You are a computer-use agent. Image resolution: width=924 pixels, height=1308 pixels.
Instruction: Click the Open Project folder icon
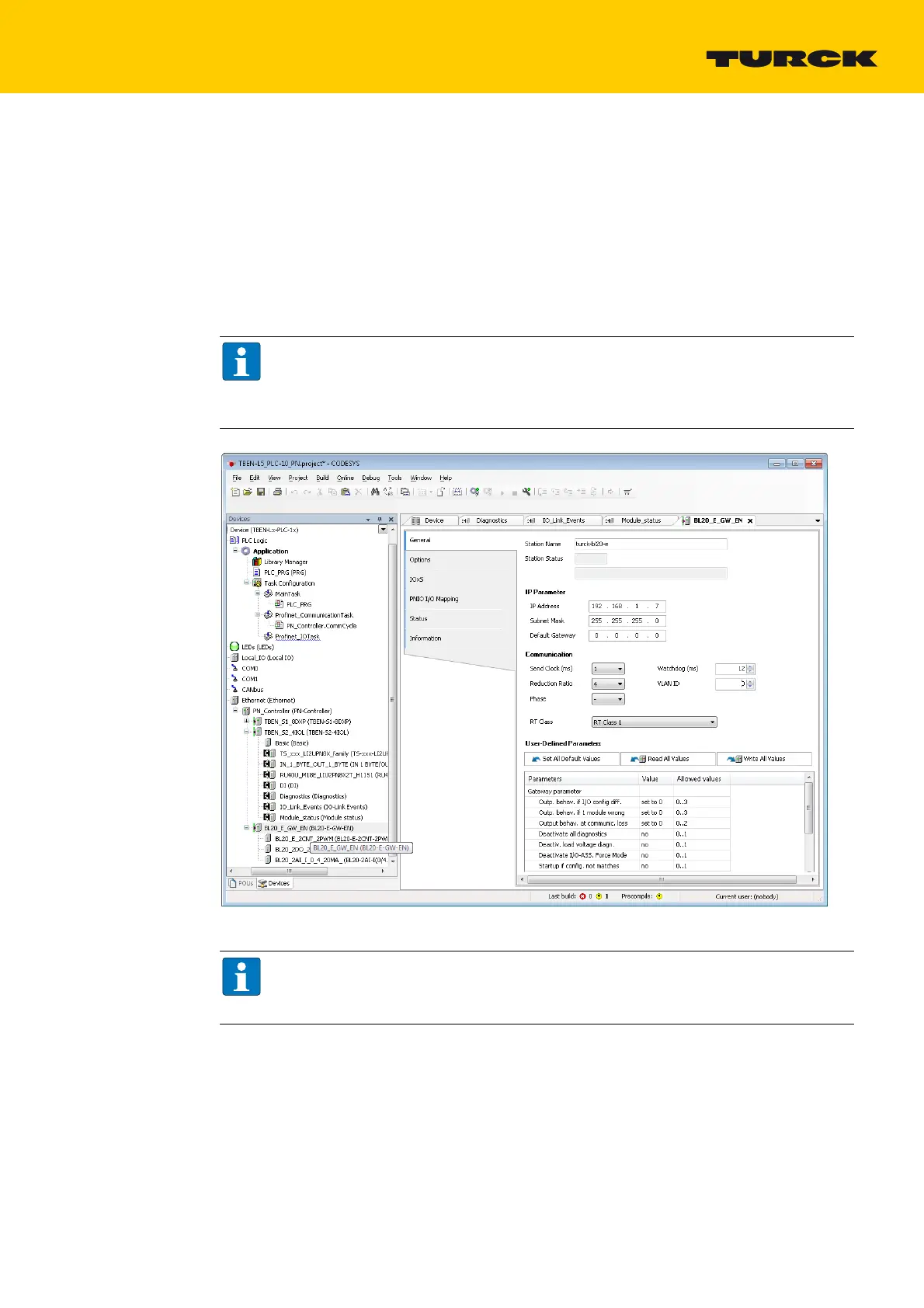click(x=248, y=492)
